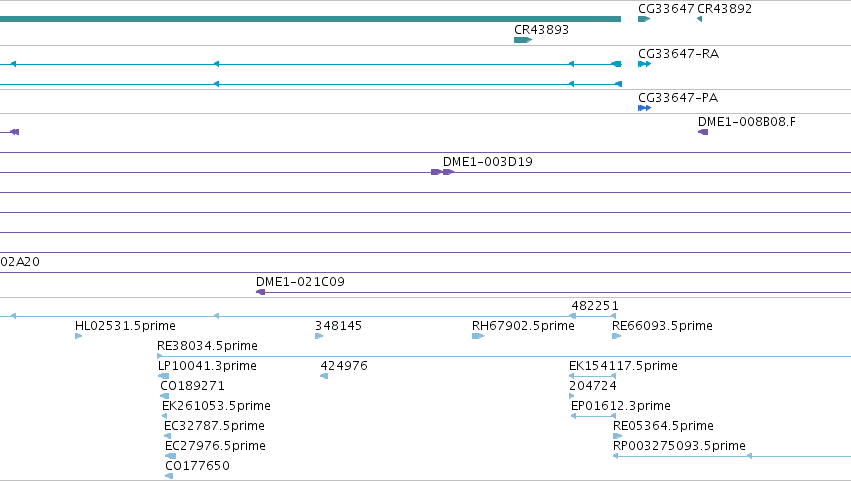851x481 pixels.
Task: Select the RP003275093.5prime label
Action: (679, 446)
